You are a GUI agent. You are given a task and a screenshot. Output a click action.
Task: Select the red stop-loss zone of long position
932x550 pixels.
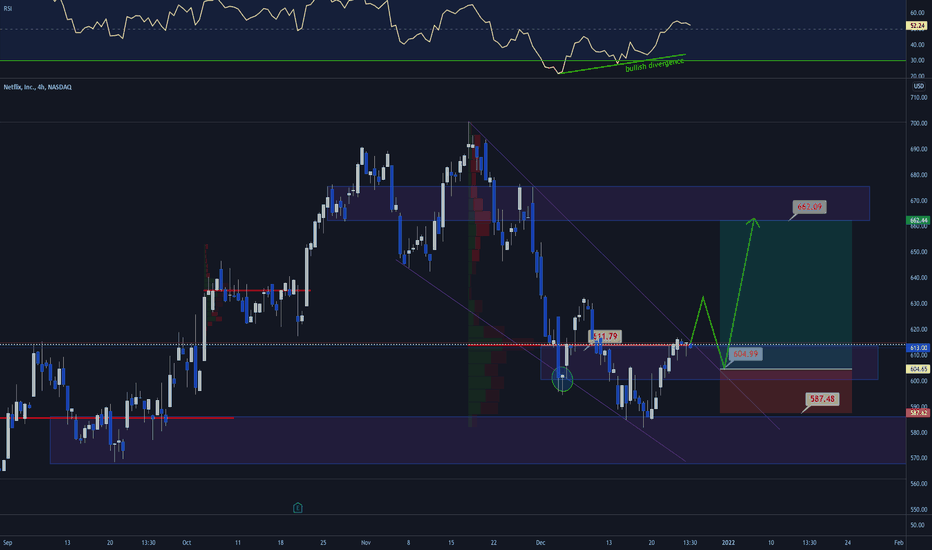click(x=786, y=391)
